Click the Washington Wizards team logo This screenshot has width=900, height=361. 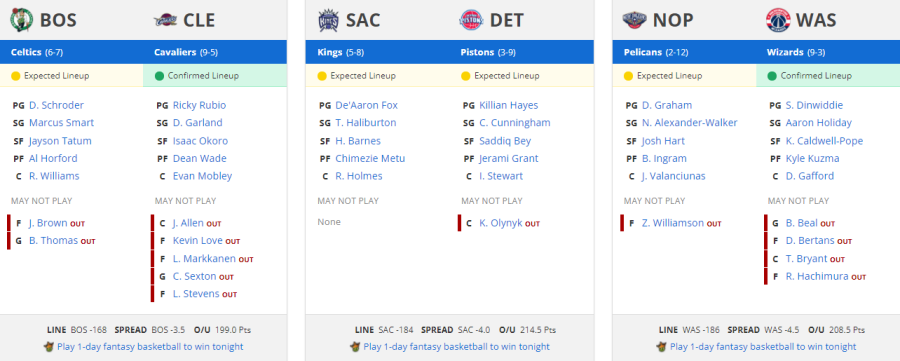(x=778, y=20)
